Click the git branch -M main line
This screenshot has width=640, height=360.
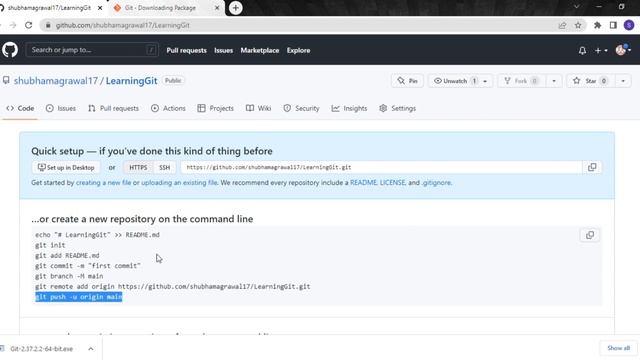coord(69,276)
